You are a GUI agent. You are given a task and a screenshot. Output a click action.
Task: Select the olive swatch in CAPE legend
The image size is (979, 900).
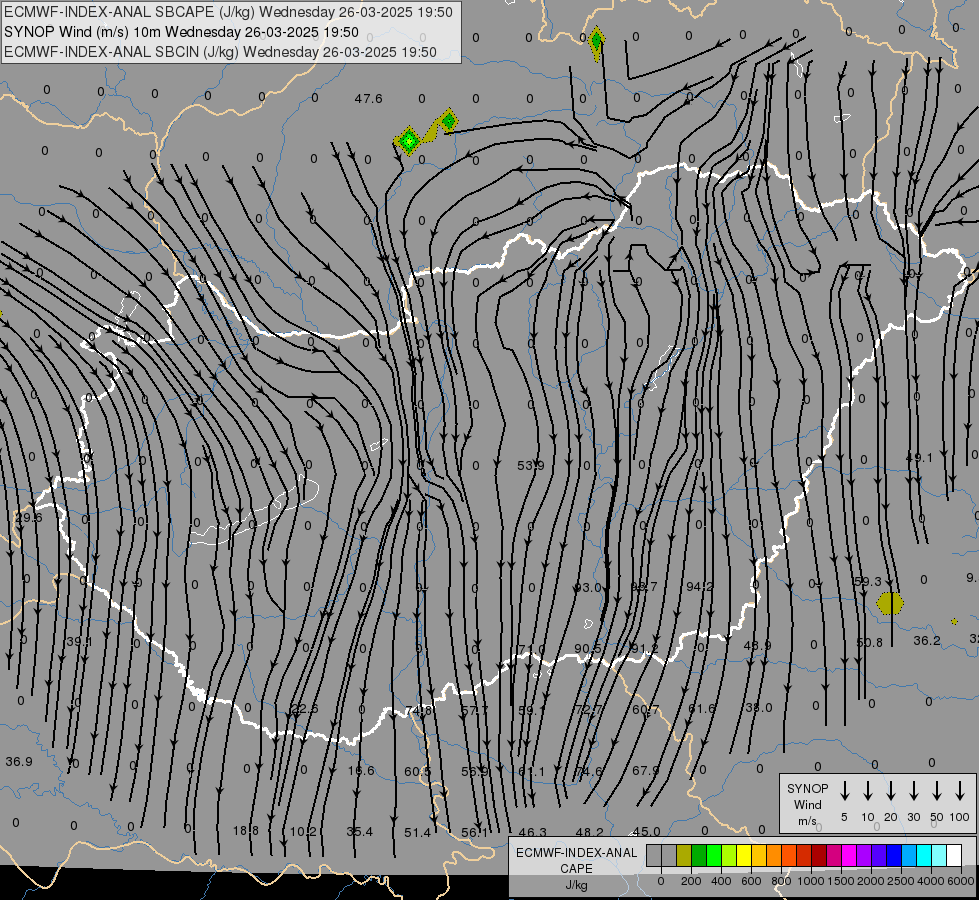(684, 855)
